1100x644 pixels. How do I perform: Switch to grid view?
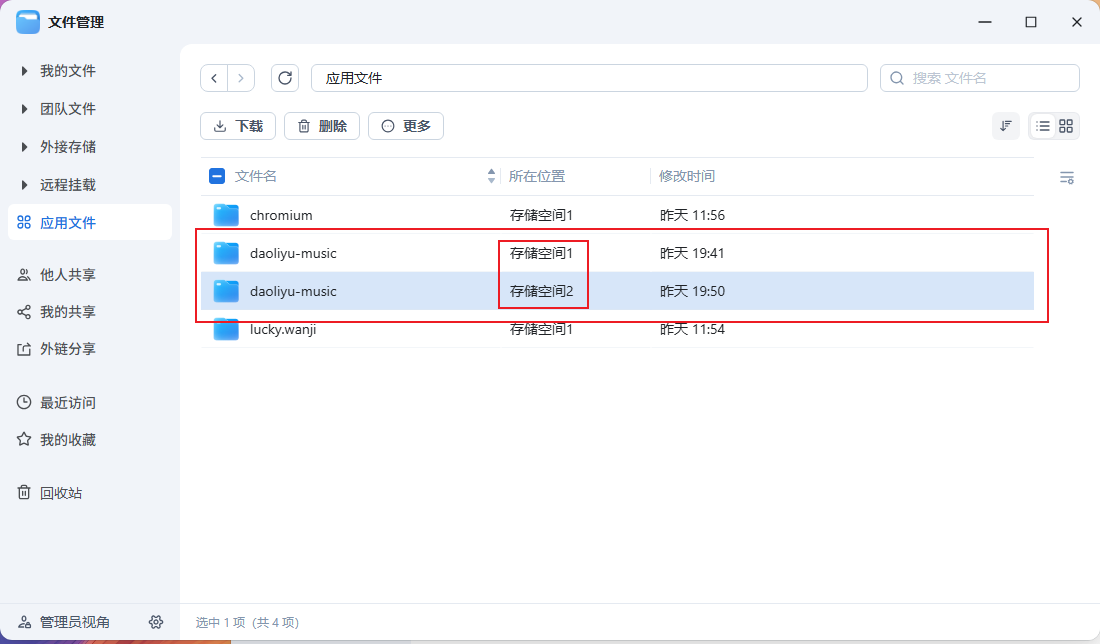(1066, 126)
